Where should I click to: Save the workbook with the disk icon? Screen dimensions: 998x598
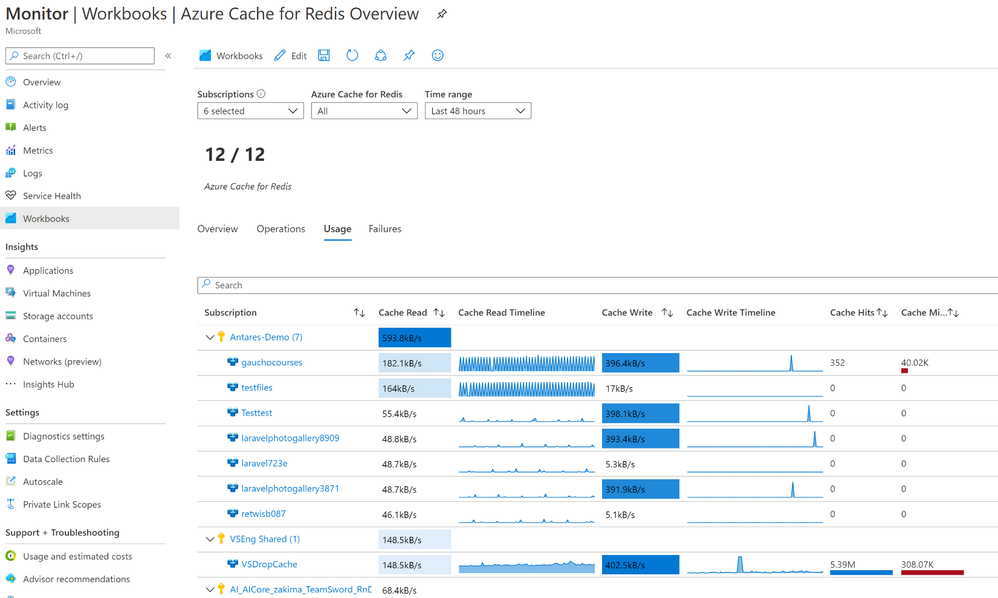coord(324,55)
